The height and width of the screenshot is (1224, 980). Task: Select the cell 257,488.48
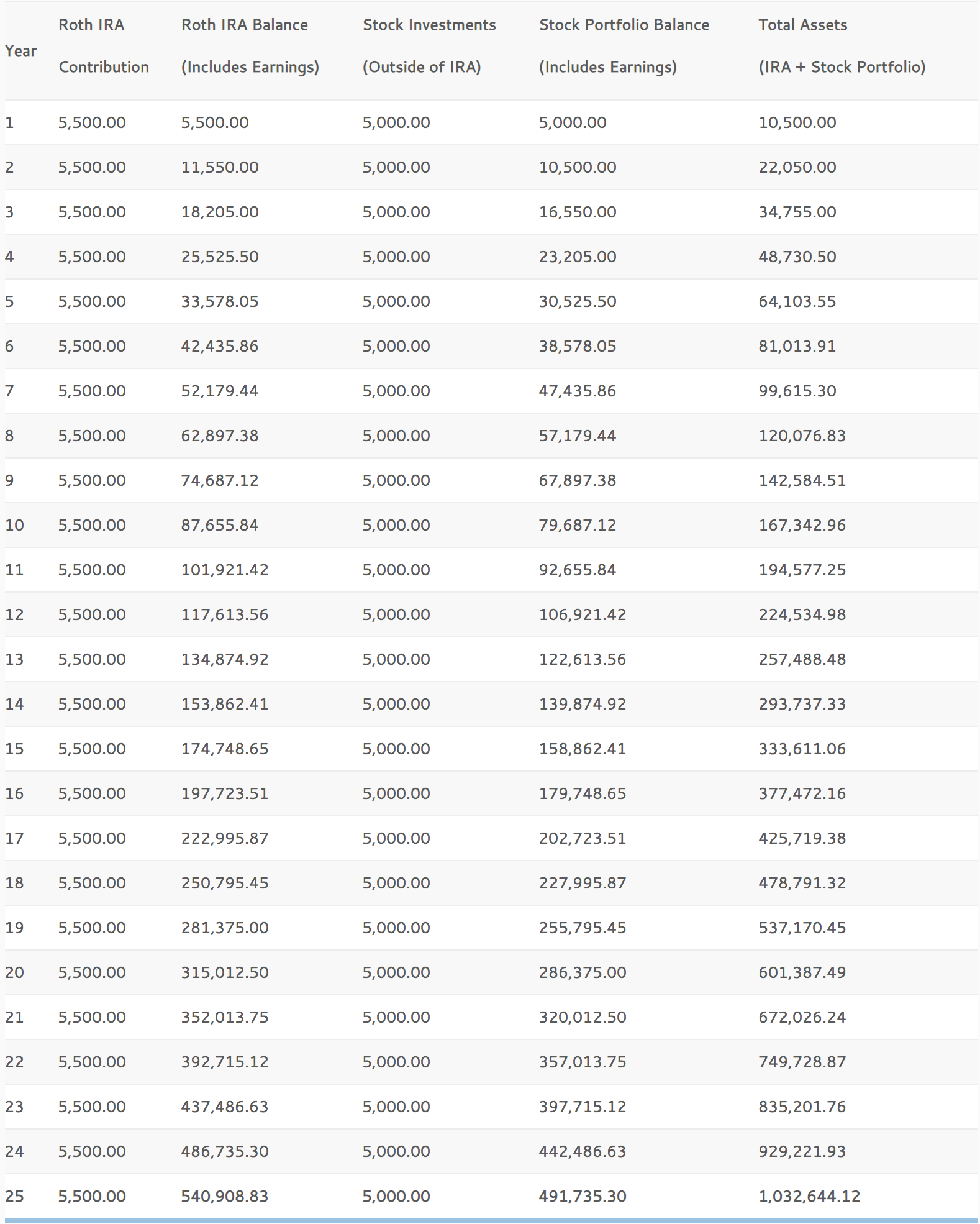tap(802, 659)
